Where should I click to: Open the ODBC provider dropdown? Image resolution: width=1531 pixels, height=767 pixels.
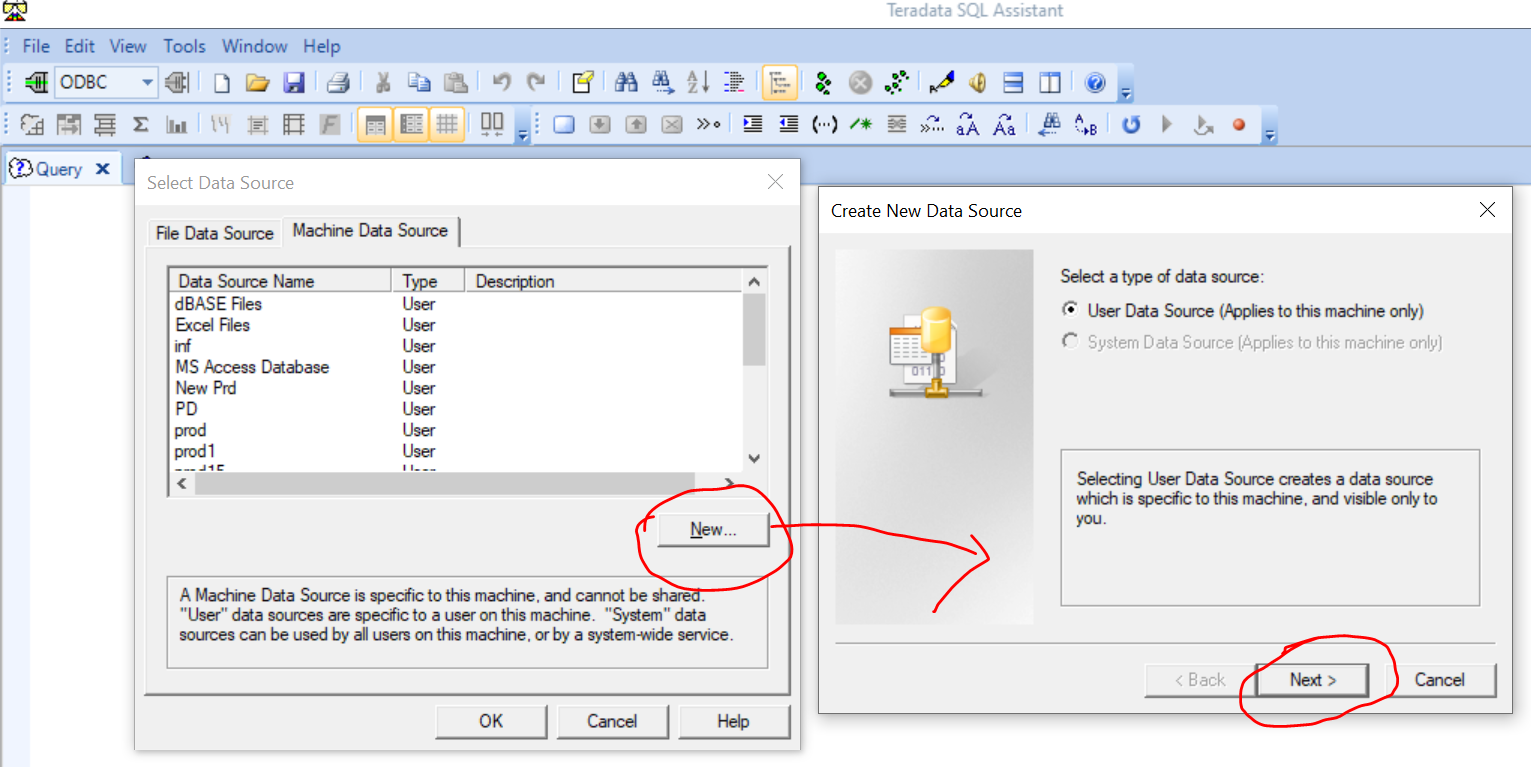(x=148, y=83)
